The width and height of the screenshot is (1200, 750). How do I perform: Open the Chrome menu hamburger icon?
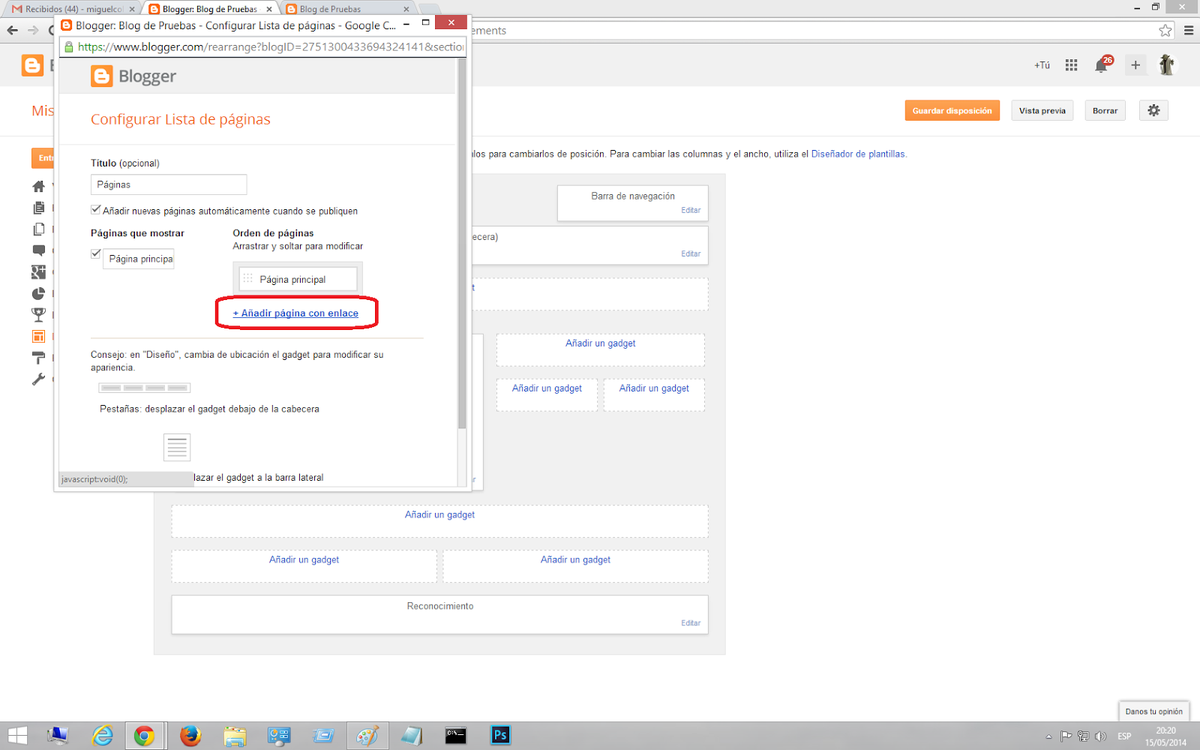coord(1187,30)
